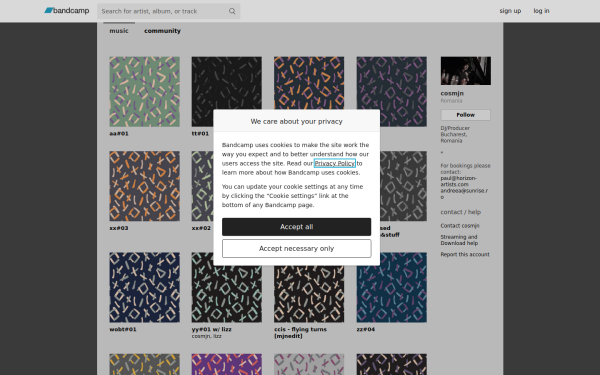
Task: Click Report this account
Action: click(x=465, y=254)
